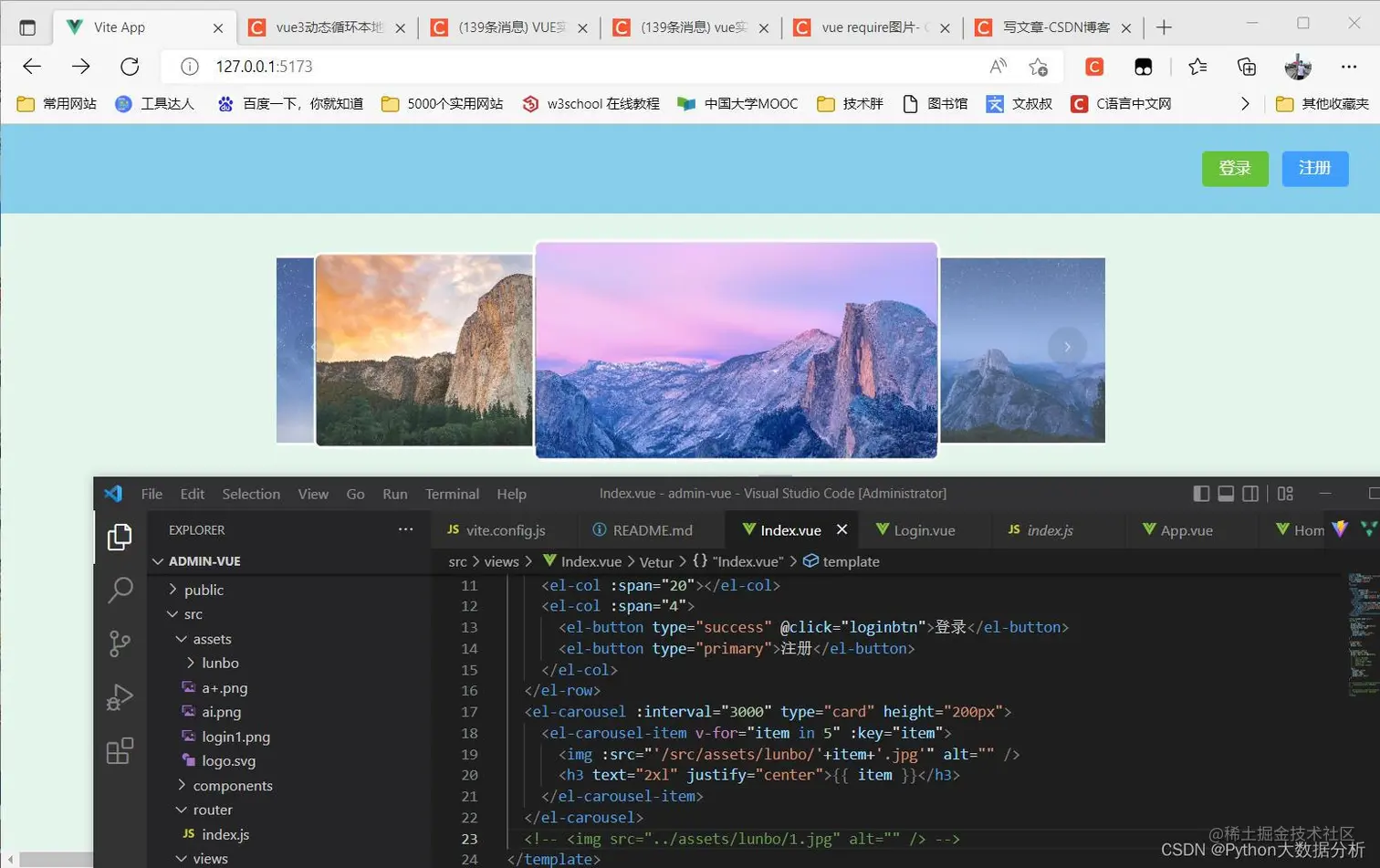The height and width of the screenshot is (868, 1380).
Task: Open the Terminal menu in VS Code
Action: pyautogui.click(x=452, y=494)
